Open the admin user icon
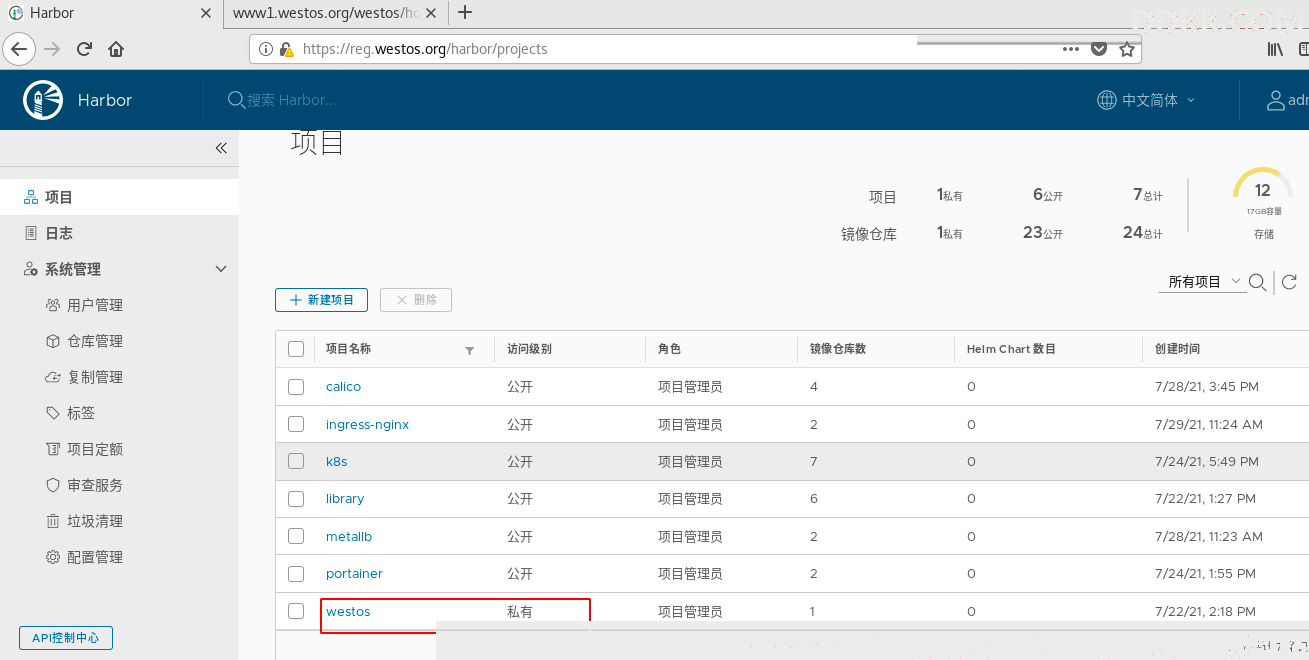 point(1275,100)
